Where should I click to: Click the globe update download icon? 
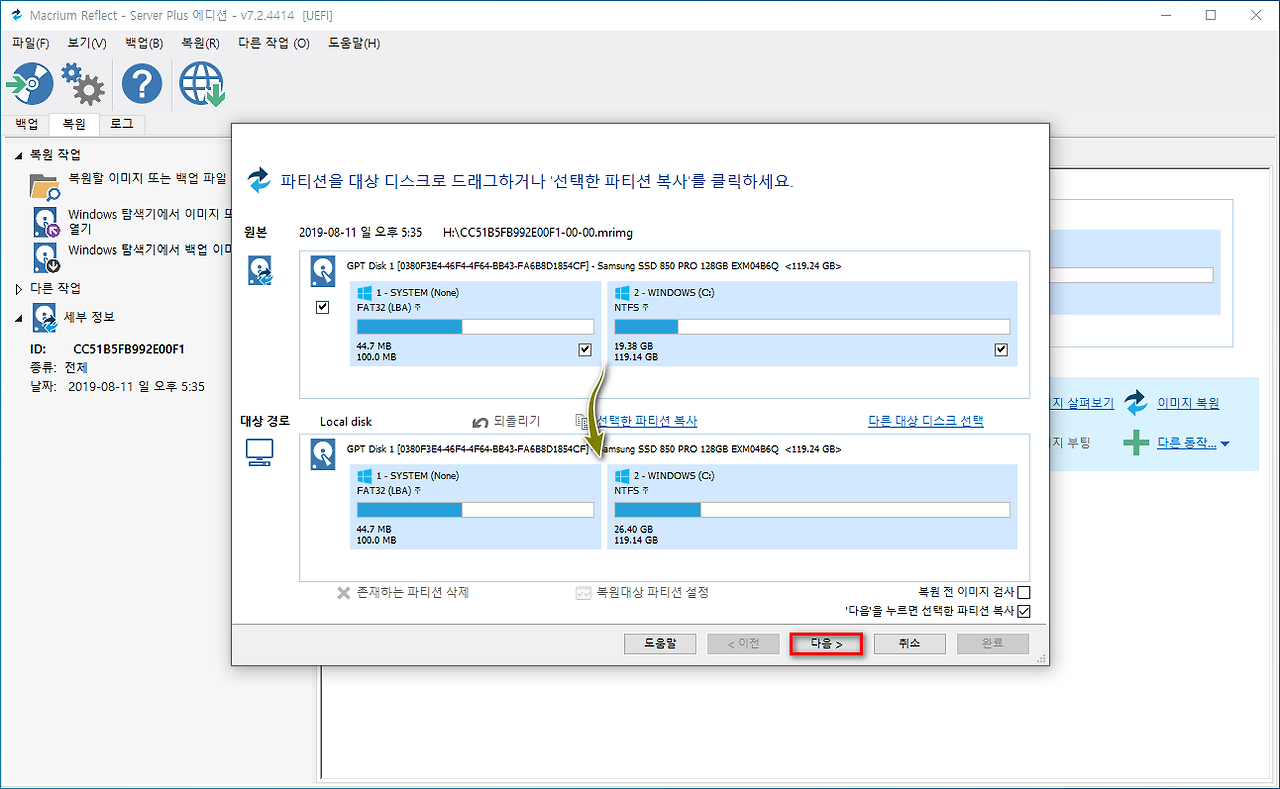click(x=202, y=85)
